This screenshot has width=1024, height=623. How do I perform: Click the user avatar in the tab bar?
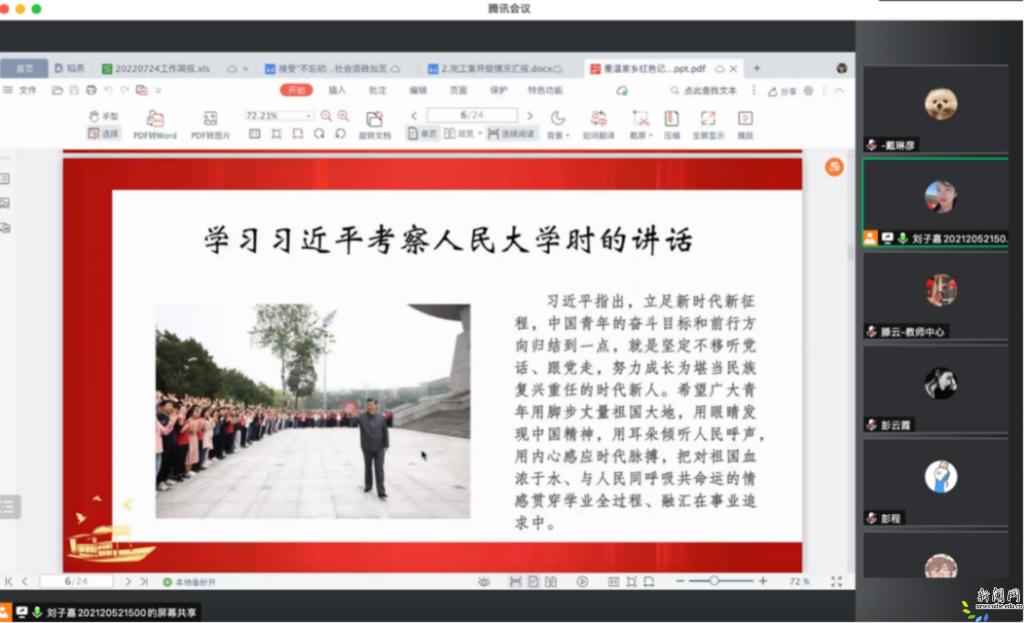pos(842,68)
